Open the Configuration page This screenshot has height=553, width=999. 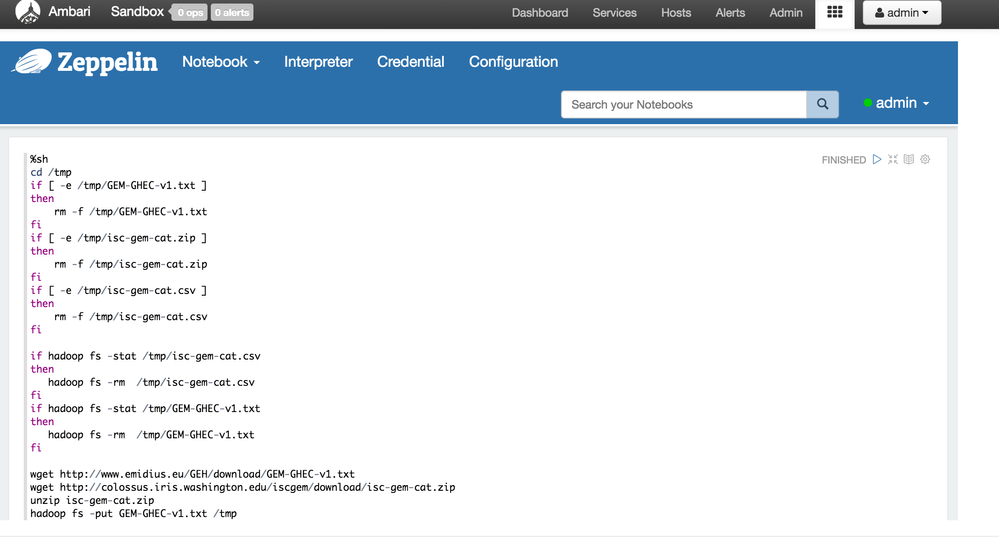coord(514,62)
